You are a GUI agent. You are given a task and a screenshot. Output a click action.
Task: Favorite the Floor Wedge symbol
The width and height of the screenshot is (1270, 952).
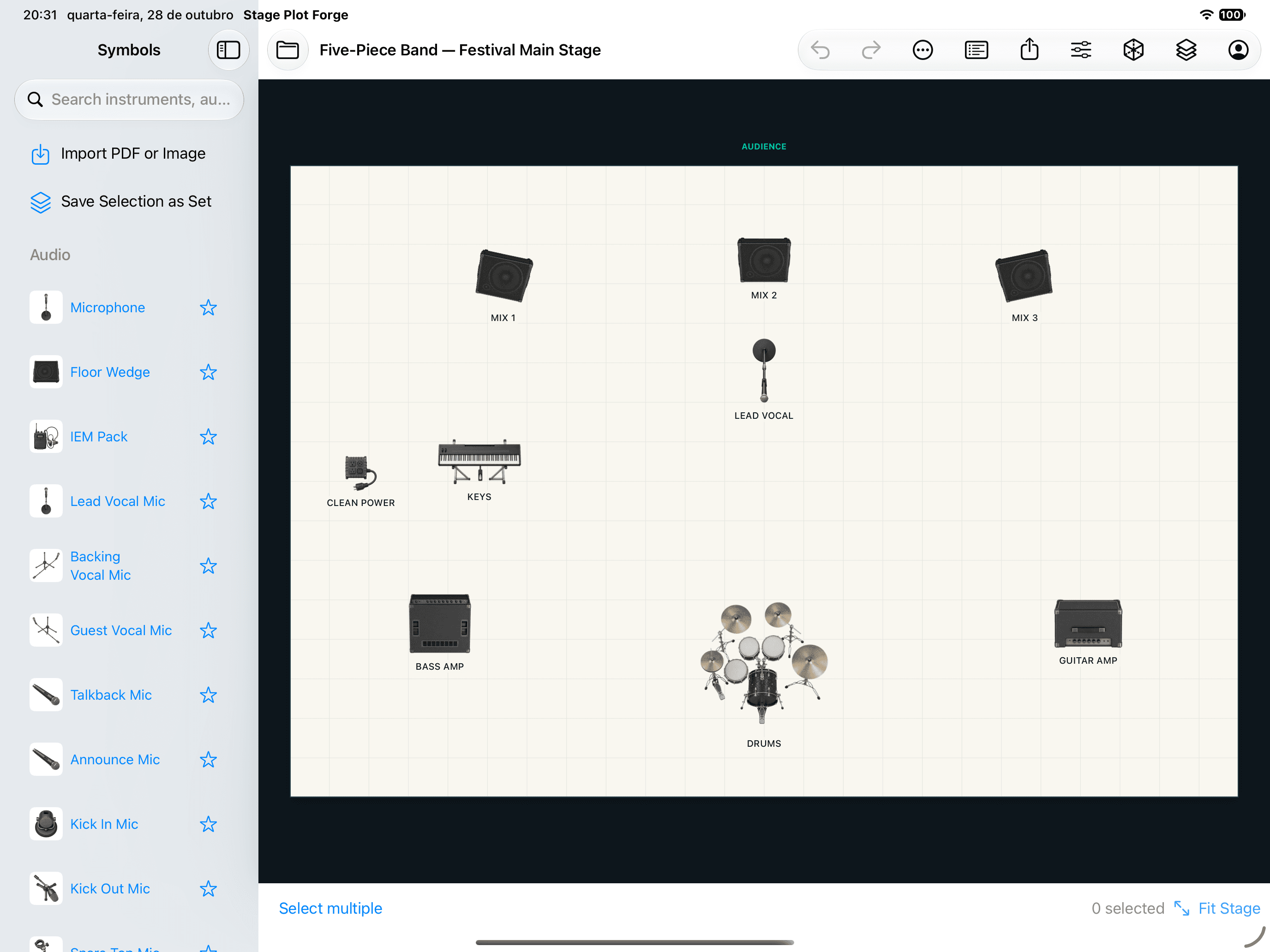point(208,372)
